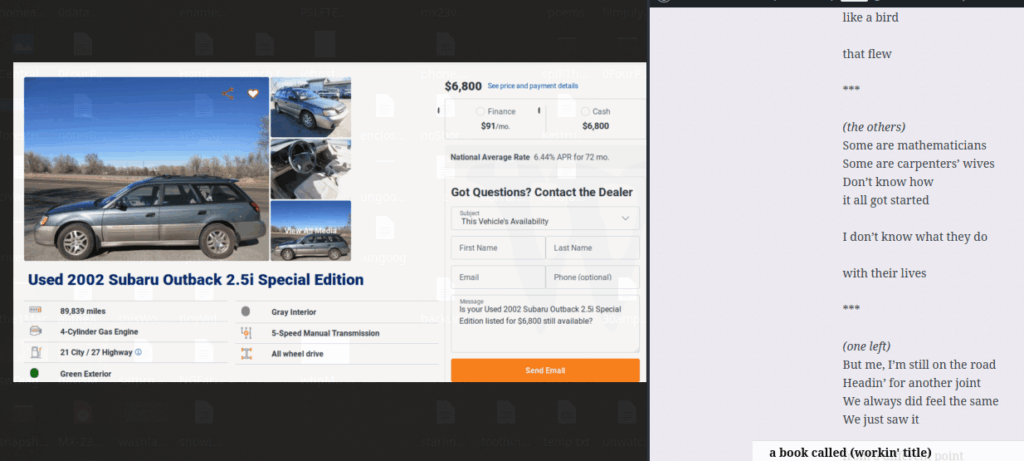Click the 89,839 miles spec

83,311
